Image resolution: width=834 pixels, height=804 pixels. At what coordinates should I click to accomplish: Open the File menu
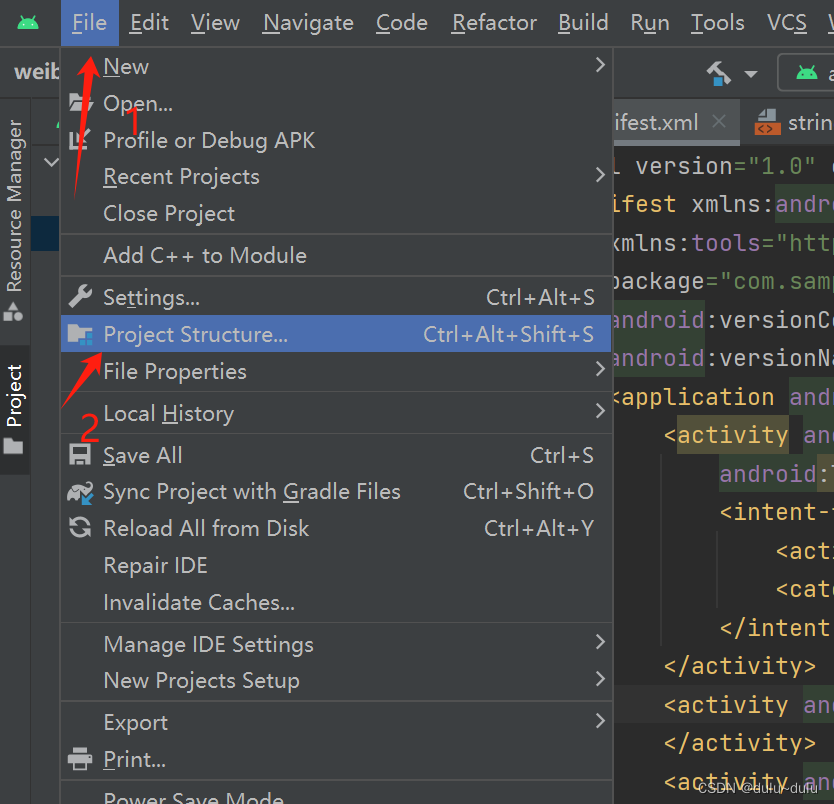[89, 23]
